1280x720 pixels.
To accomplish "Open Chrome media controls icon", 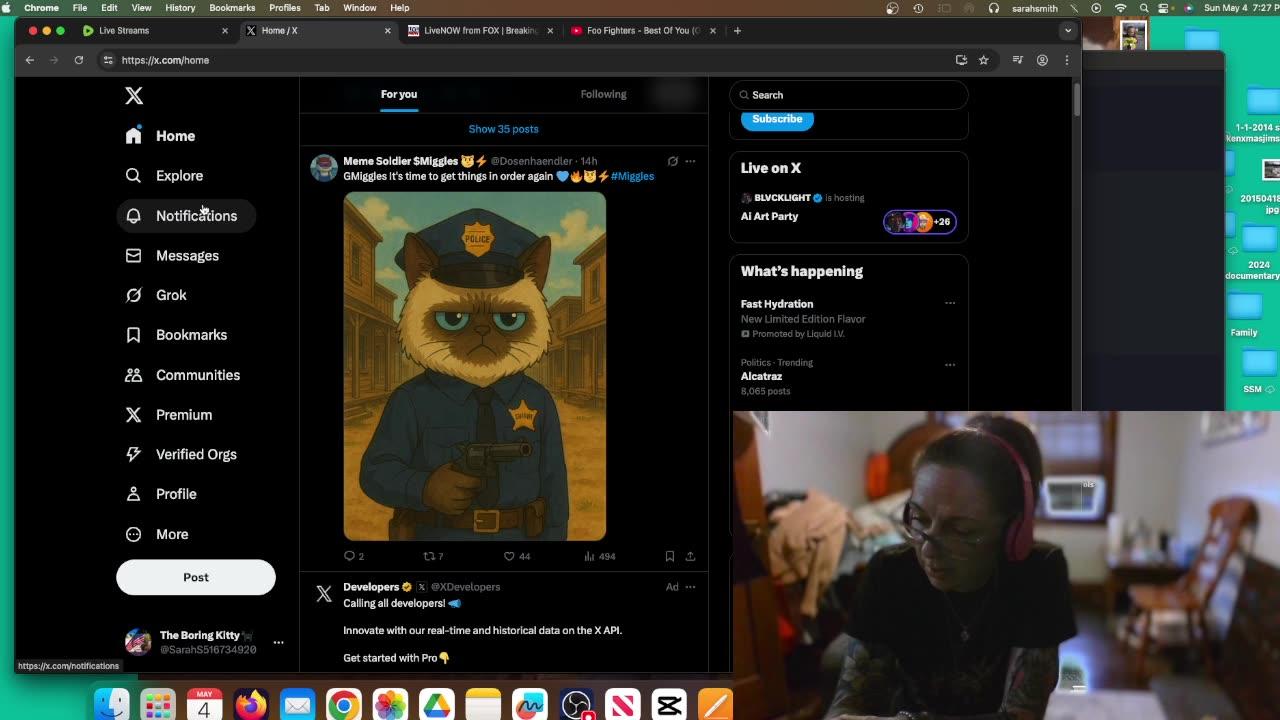I will [x=1018, y=60].
